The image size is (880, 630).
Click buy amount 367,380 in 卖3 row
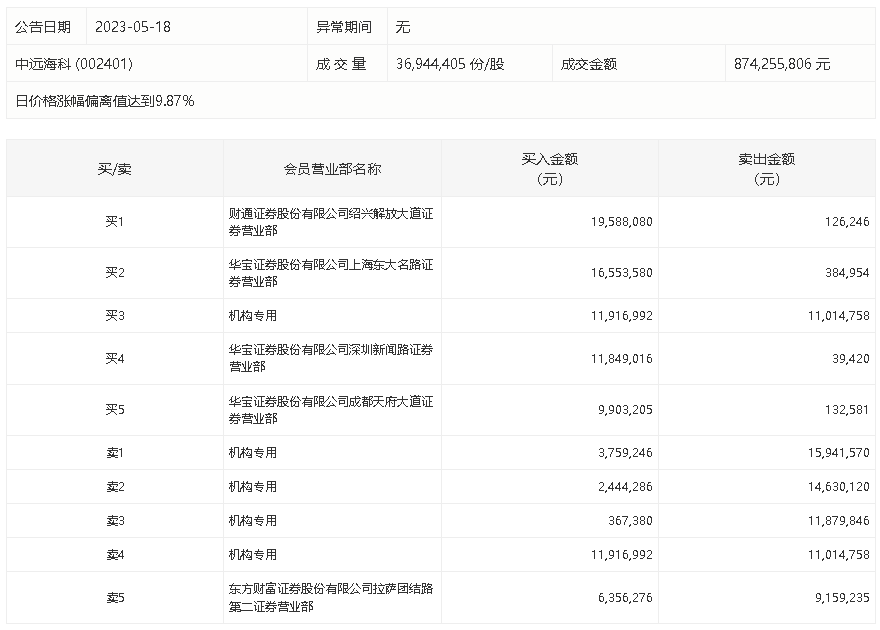[x=630, y=521]
